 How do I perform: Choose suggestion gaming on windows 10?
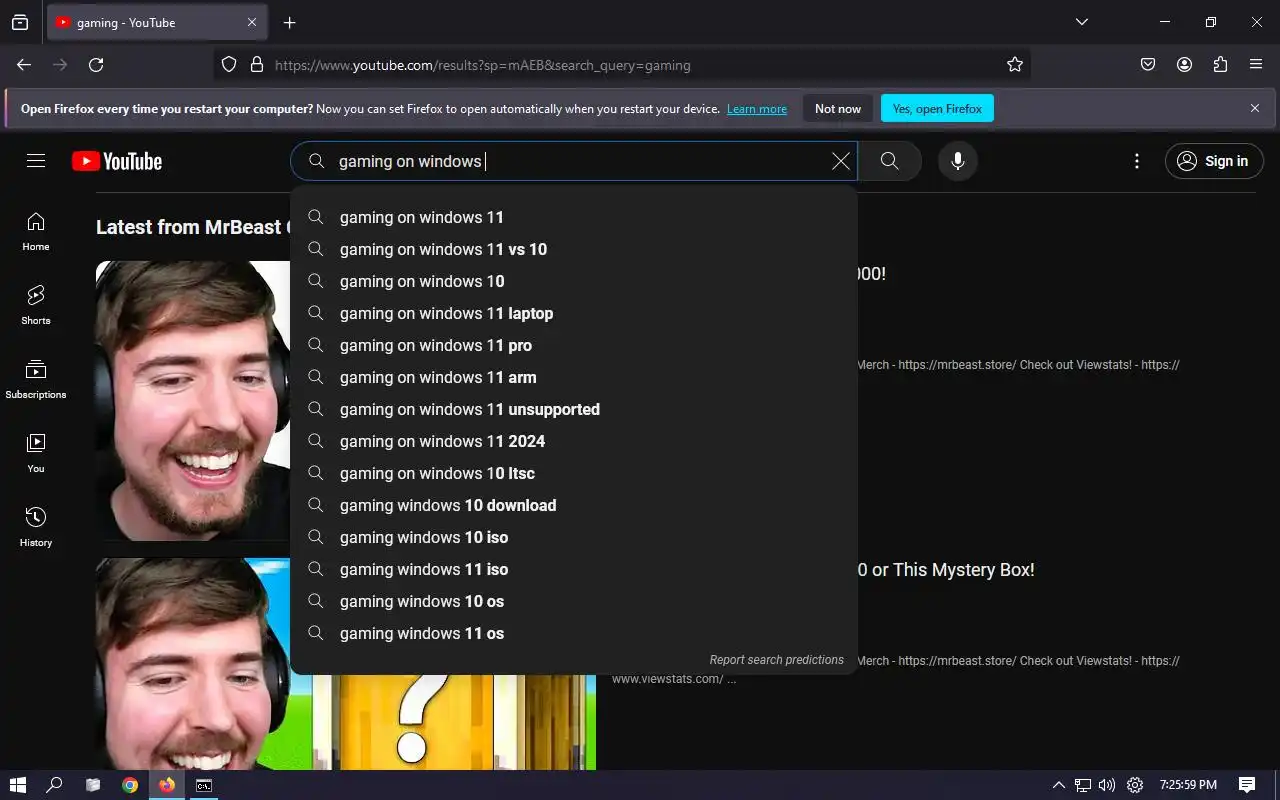[574, 281]
